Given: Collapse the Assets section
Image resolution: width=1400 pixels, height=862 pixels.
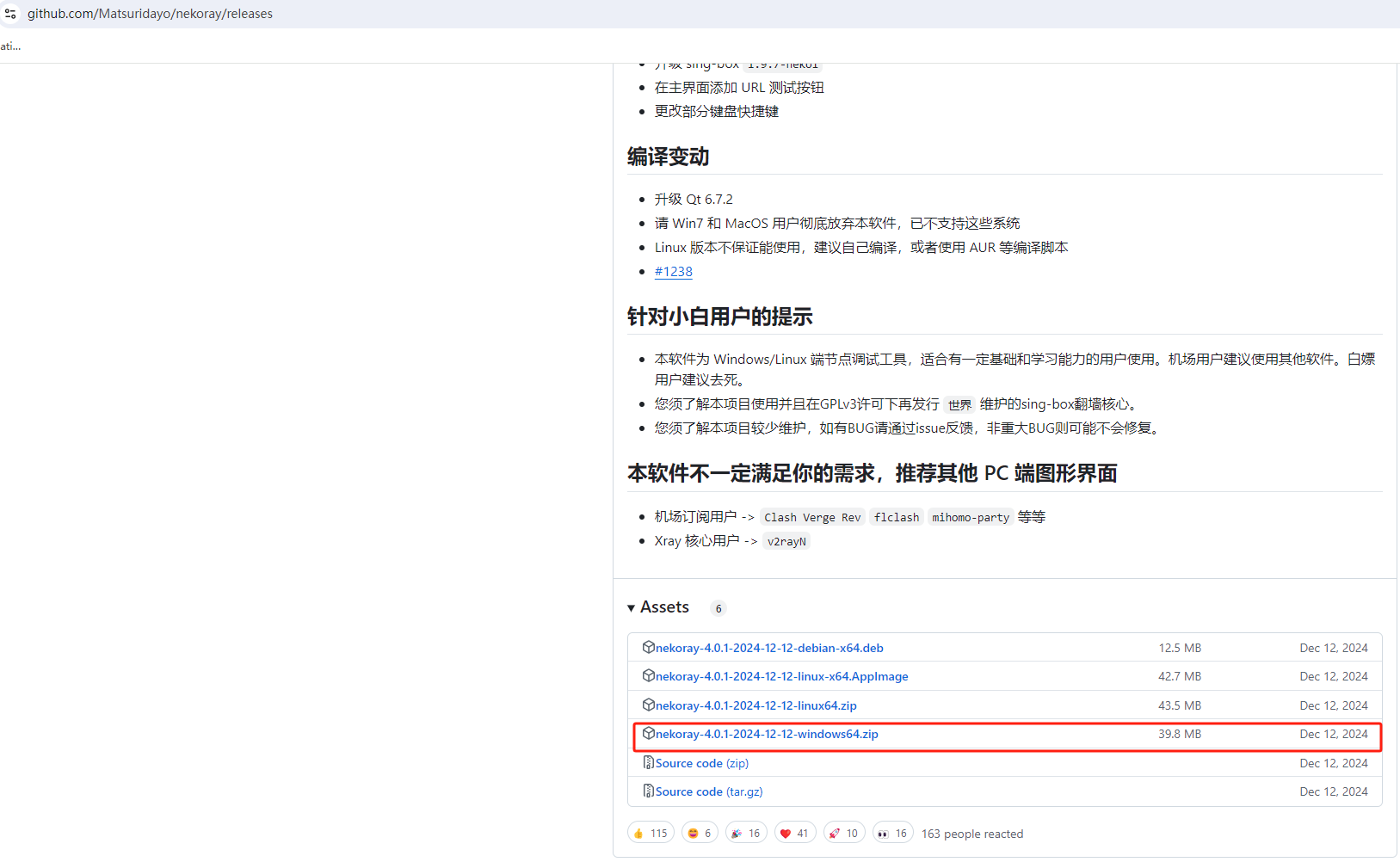Looking at the screenshot, I should pos(658,607).
